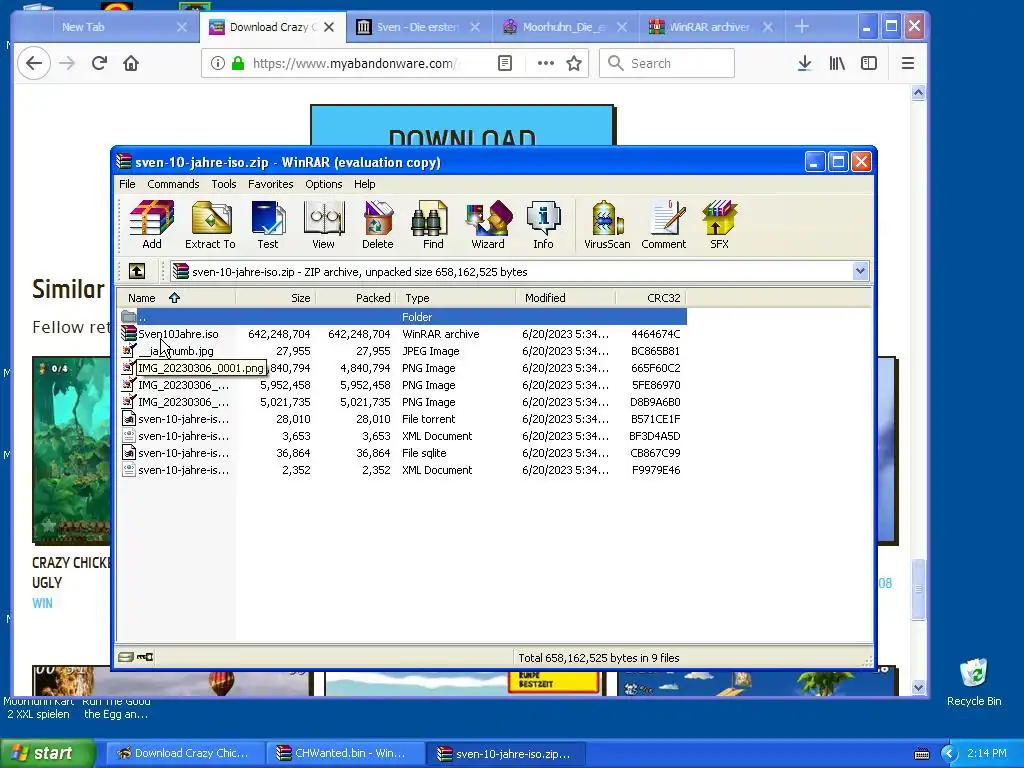Select the XML Document sized 2,352

coord(402,470)
